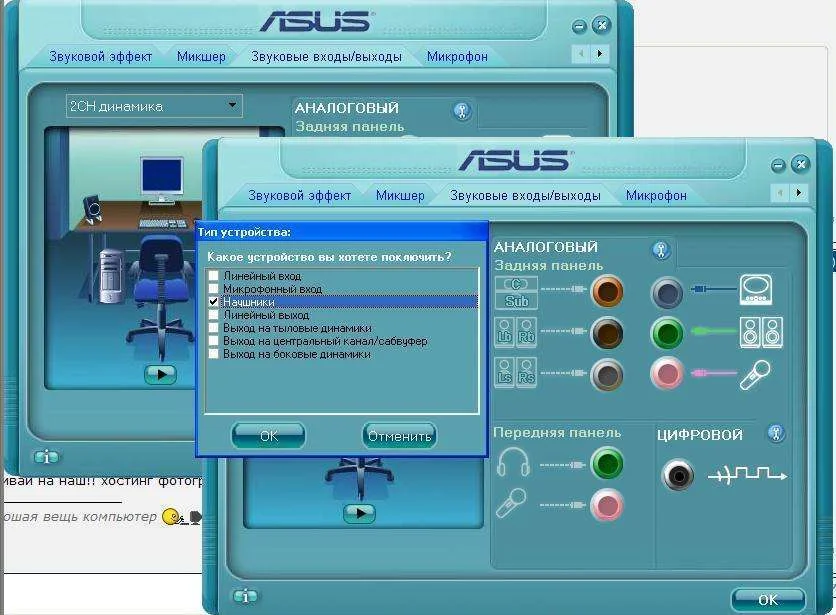The image size is (836, 615).
Task: Check the Линейный выход checkbox
Action: point(213,315)
